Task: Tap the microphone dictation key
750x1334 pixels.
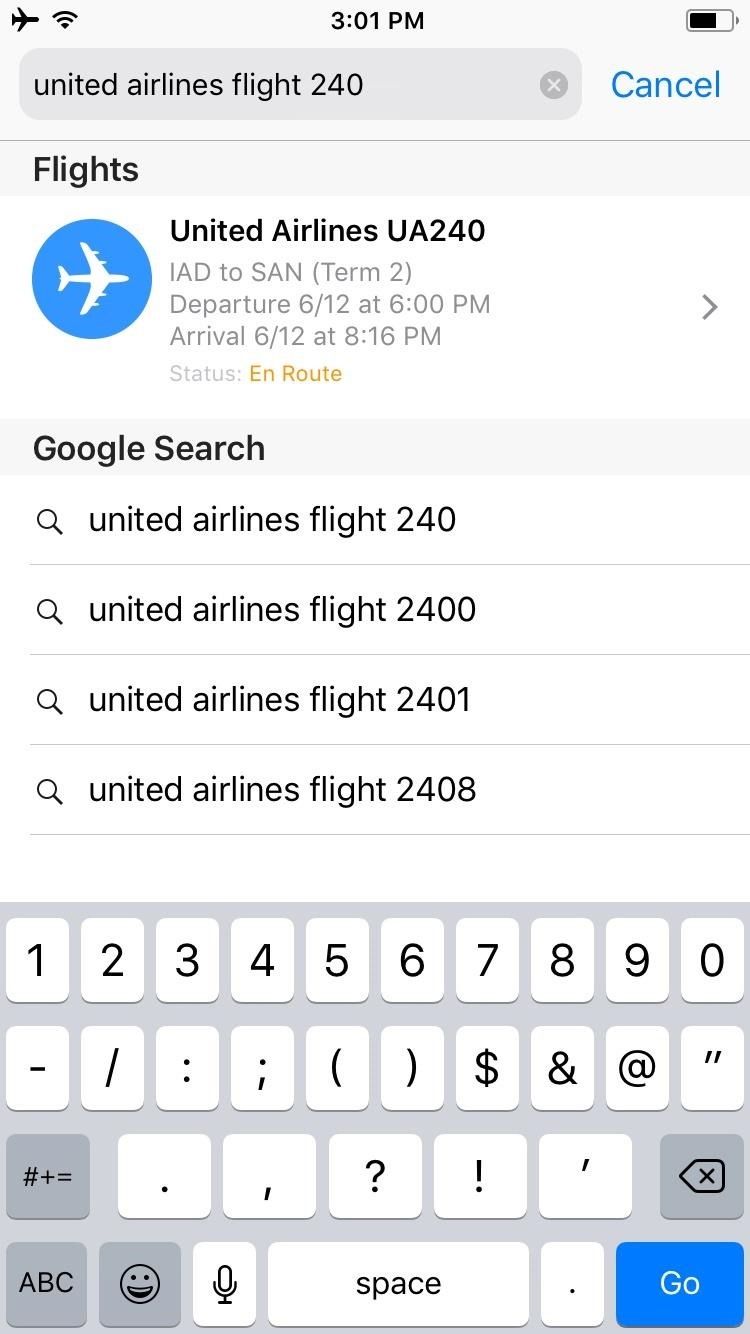Action: point(225,1283)
